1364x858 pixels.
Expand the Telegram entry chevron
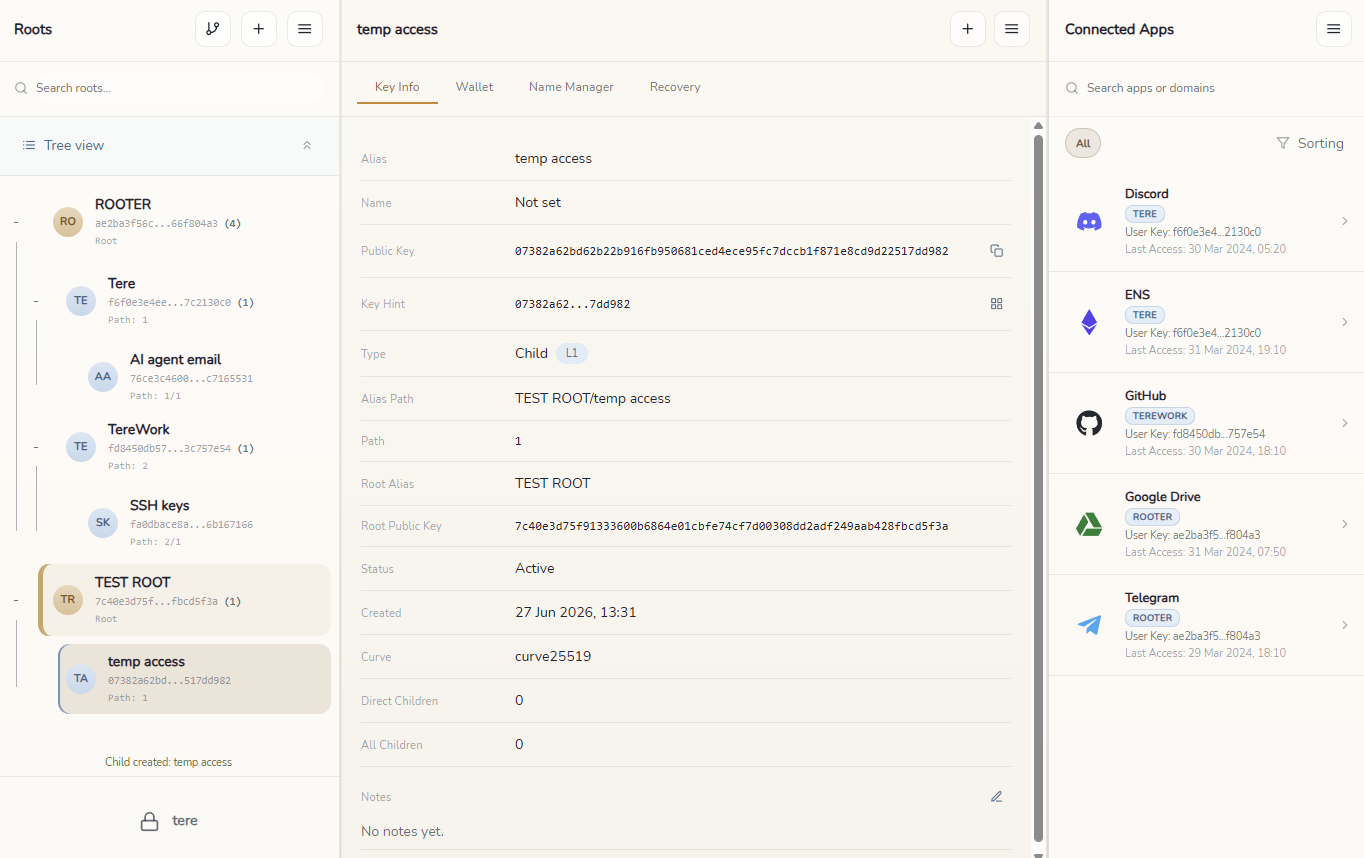coord(1345,625)
